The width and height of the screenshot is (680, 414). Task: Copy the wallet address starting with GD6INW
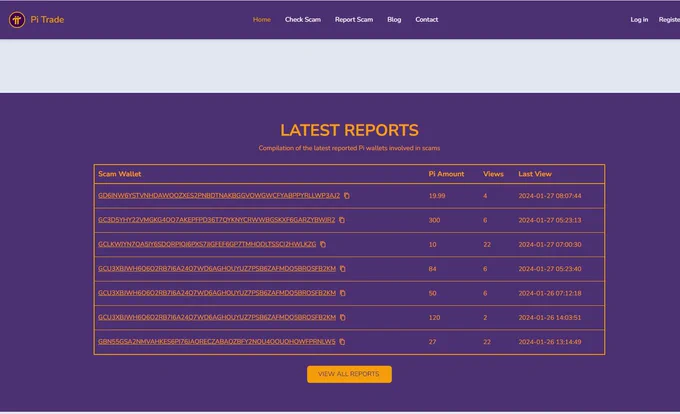point(347,196)
